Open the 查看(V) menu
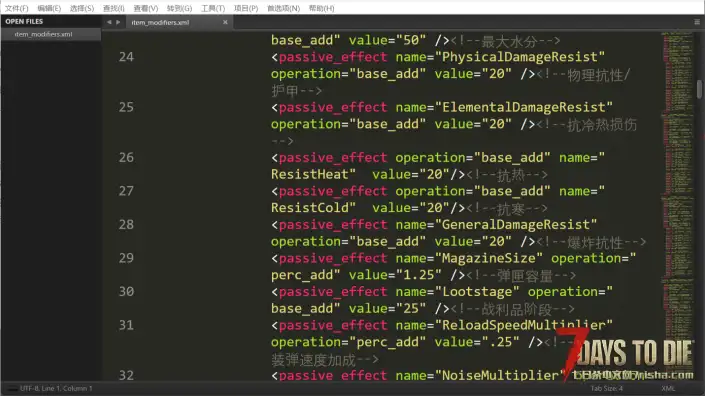Image resolution: width=705 pixels, height=396 pixels. pos(146,8)
